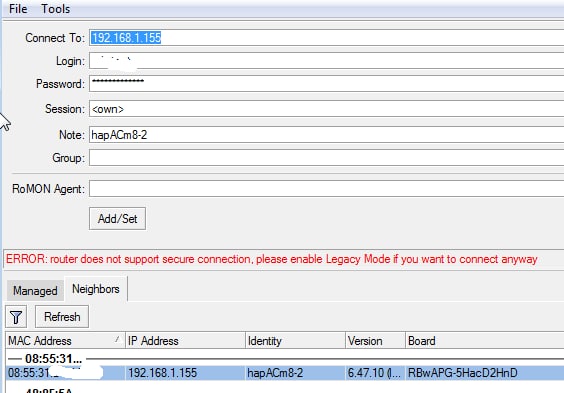Select the Neighbors tab
The image size is (564, 393).
(x=96, y=289)
